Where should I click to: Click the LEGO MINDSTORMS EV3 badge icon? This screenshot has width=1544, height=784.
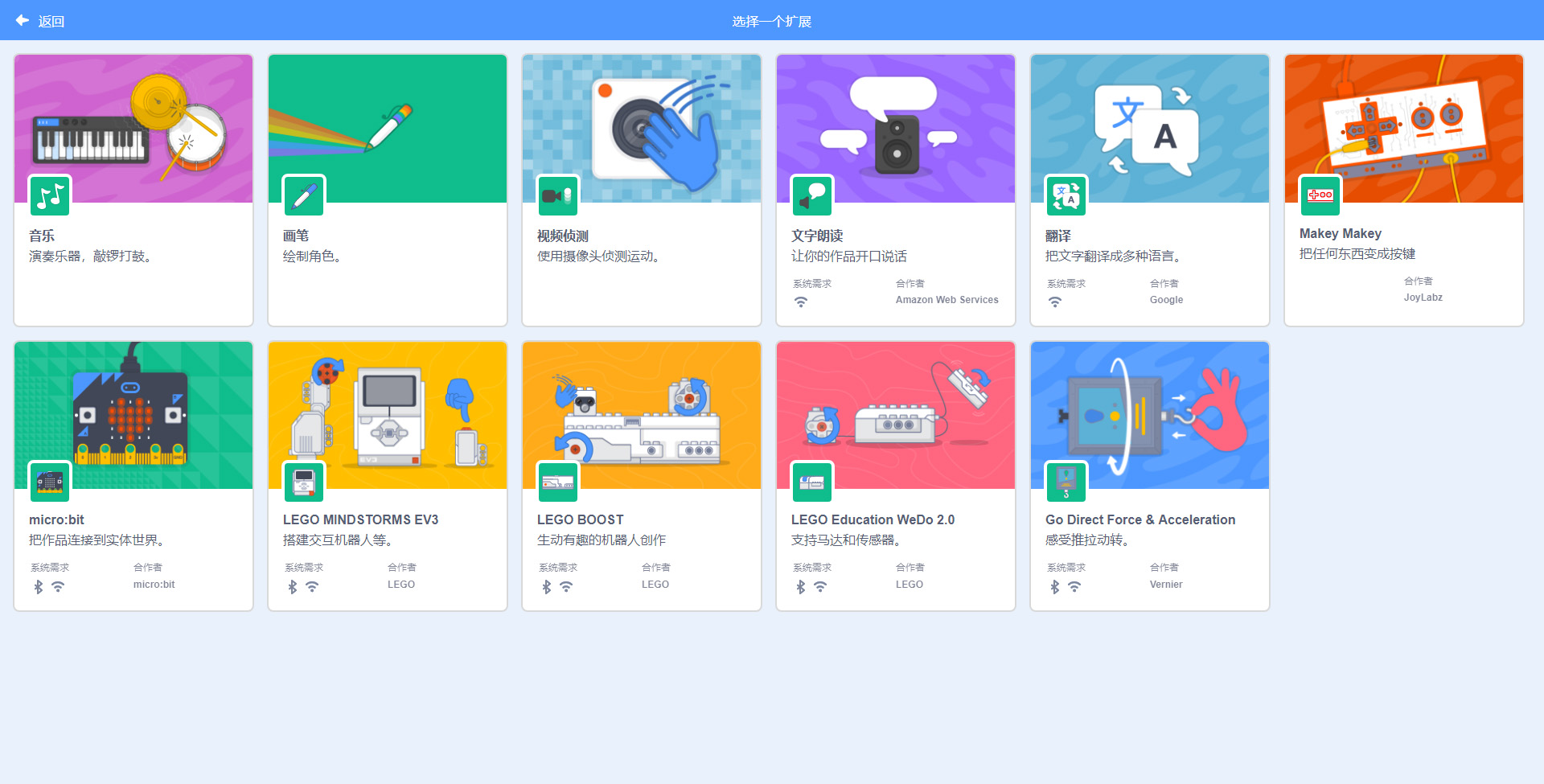[304, 482]
